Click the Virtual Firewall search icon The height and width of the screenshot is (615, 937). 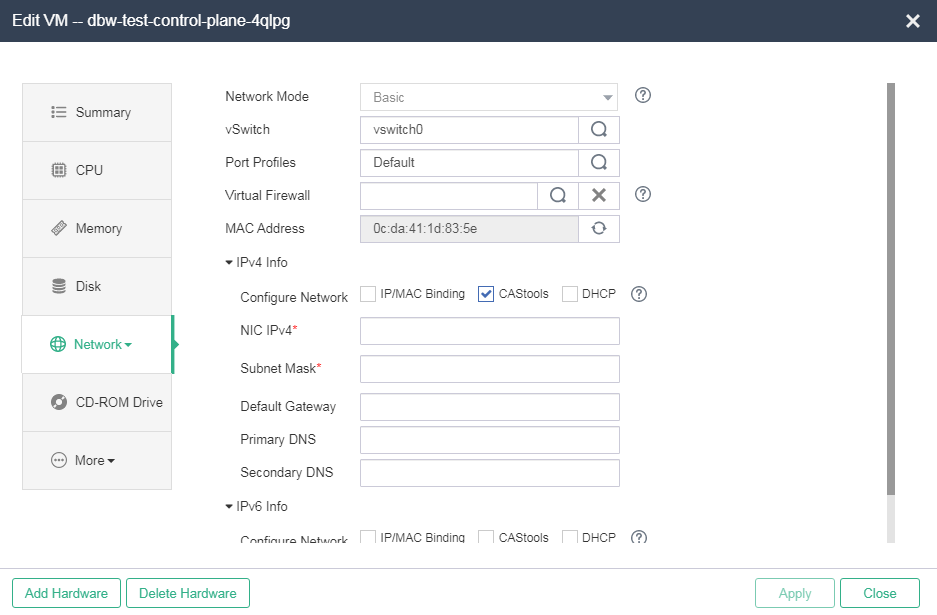pyautogui.click(x=558, y=195)
